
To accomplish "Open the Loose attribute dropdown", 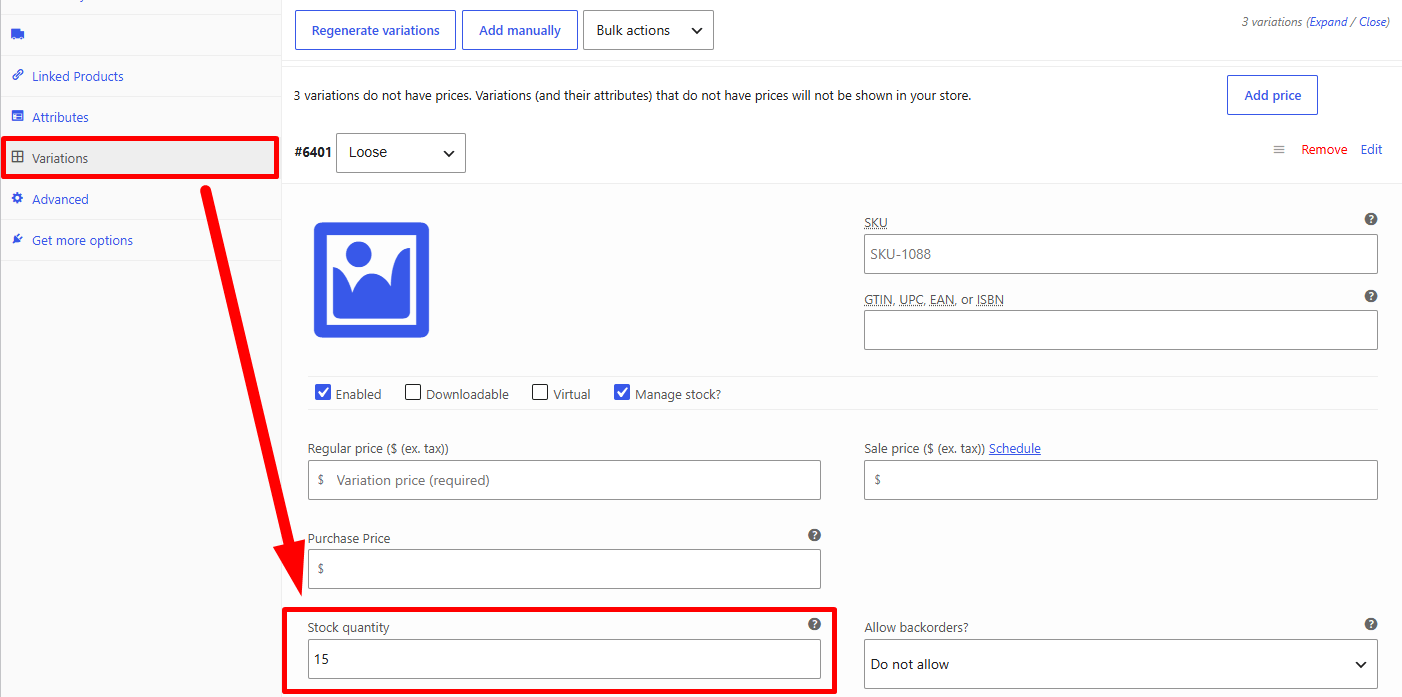I will click(x=401, y=152).
